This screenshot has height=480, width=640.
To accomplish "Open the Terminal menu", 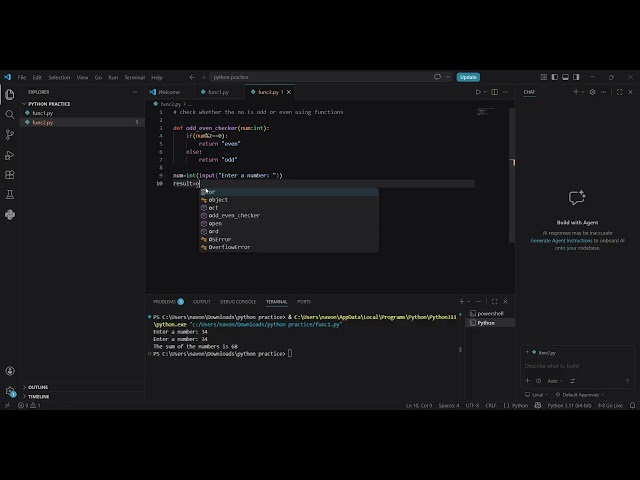I will [134, 77].
